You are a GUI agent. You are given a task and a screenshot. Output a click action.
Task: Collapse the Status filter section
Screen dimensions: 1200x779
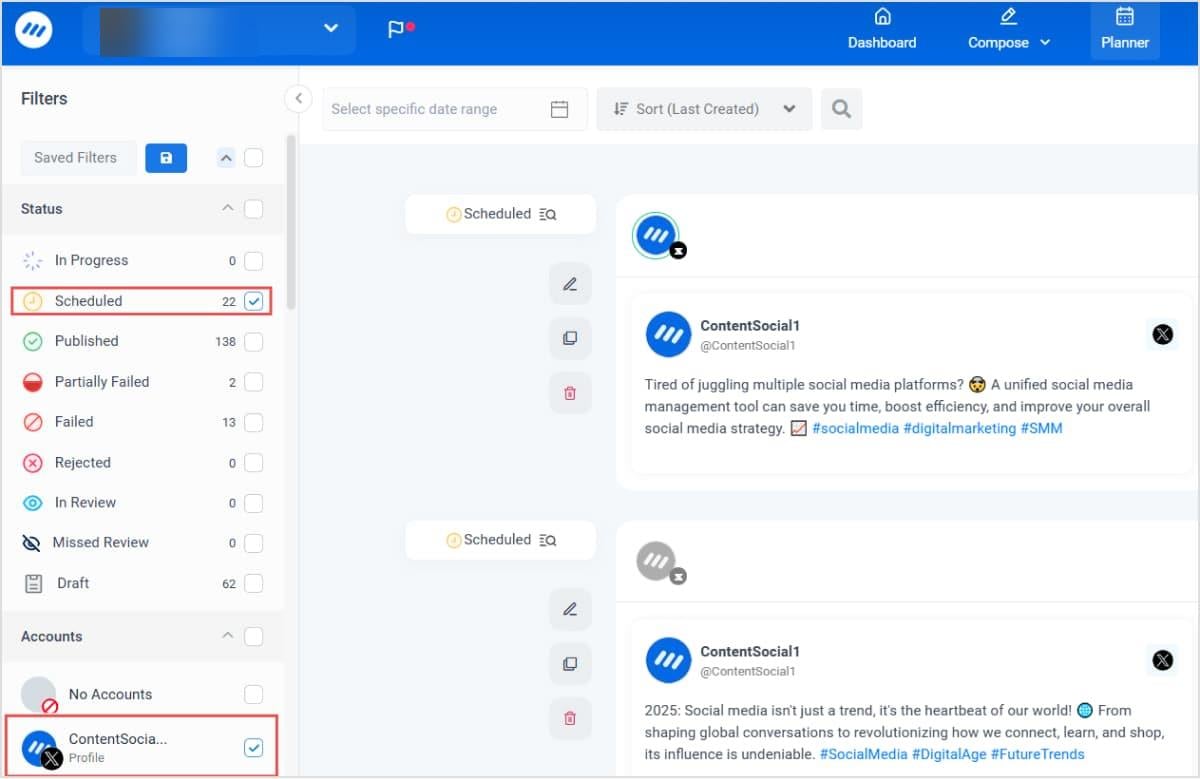click(226, 208)
